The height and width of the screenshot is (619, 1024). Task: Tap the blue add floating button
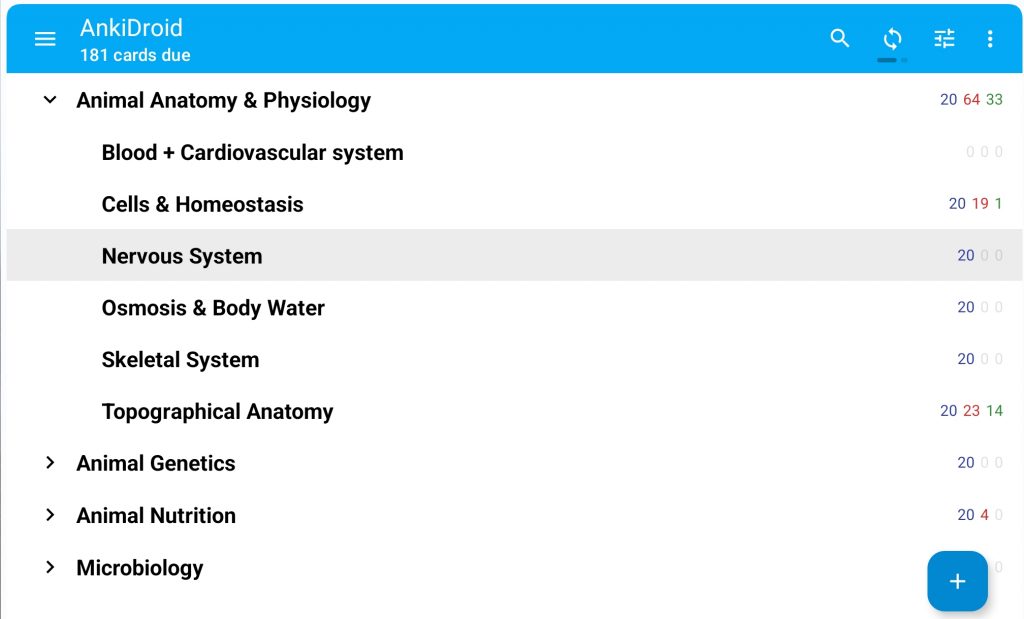(x=957, y=581)
